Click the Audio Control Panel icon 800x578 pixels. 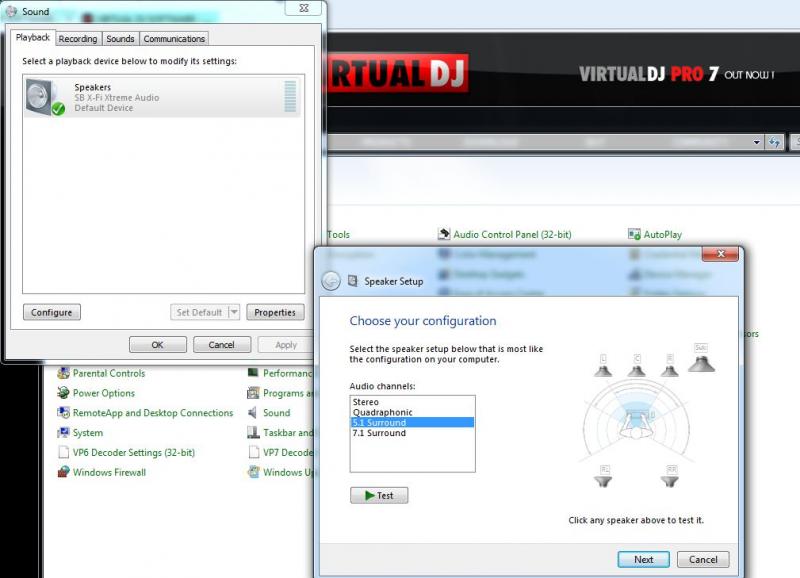tap(444, 234)
